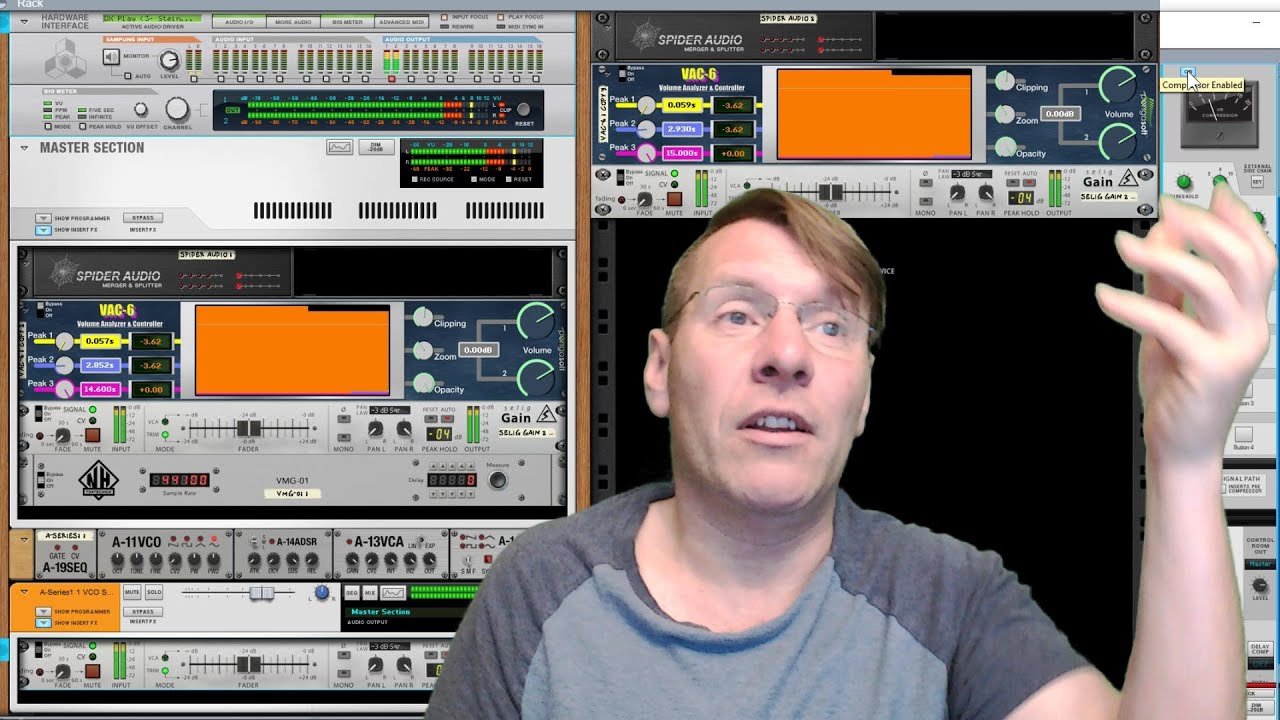The image size is (1280, 720).
Task: Click Pan L knob on left Selig Gain
Action: pyautogui.click(x=375, y=430)
